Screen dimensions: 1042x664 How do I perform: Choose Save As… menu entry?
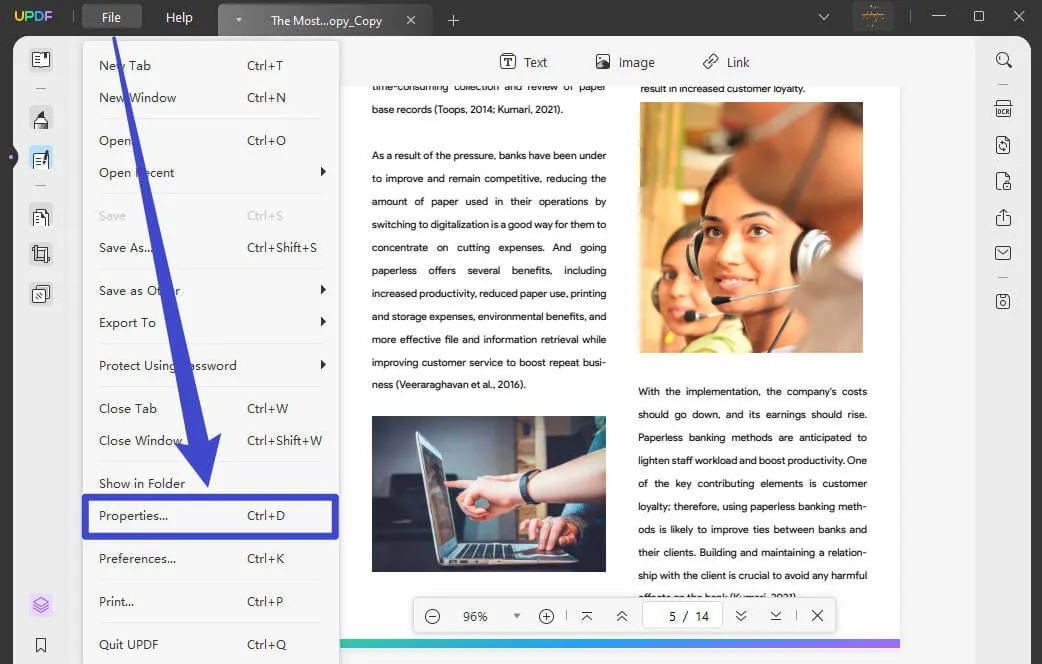coord(211,248)
